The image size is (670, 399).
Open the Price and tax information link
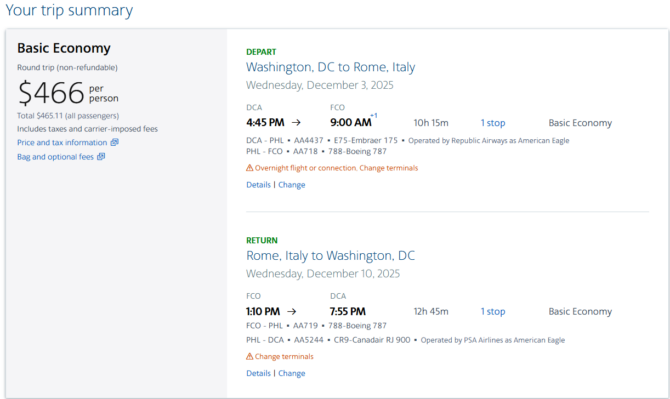62,143
